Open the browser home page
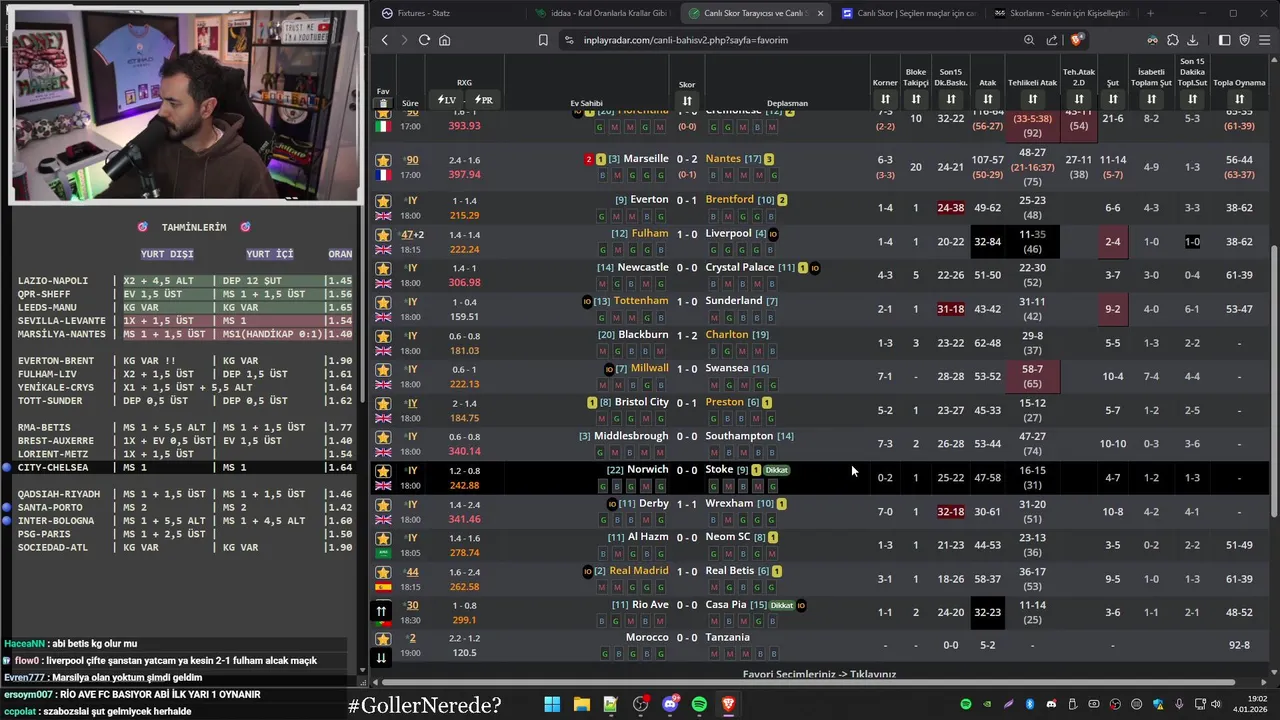 [444, 40]
